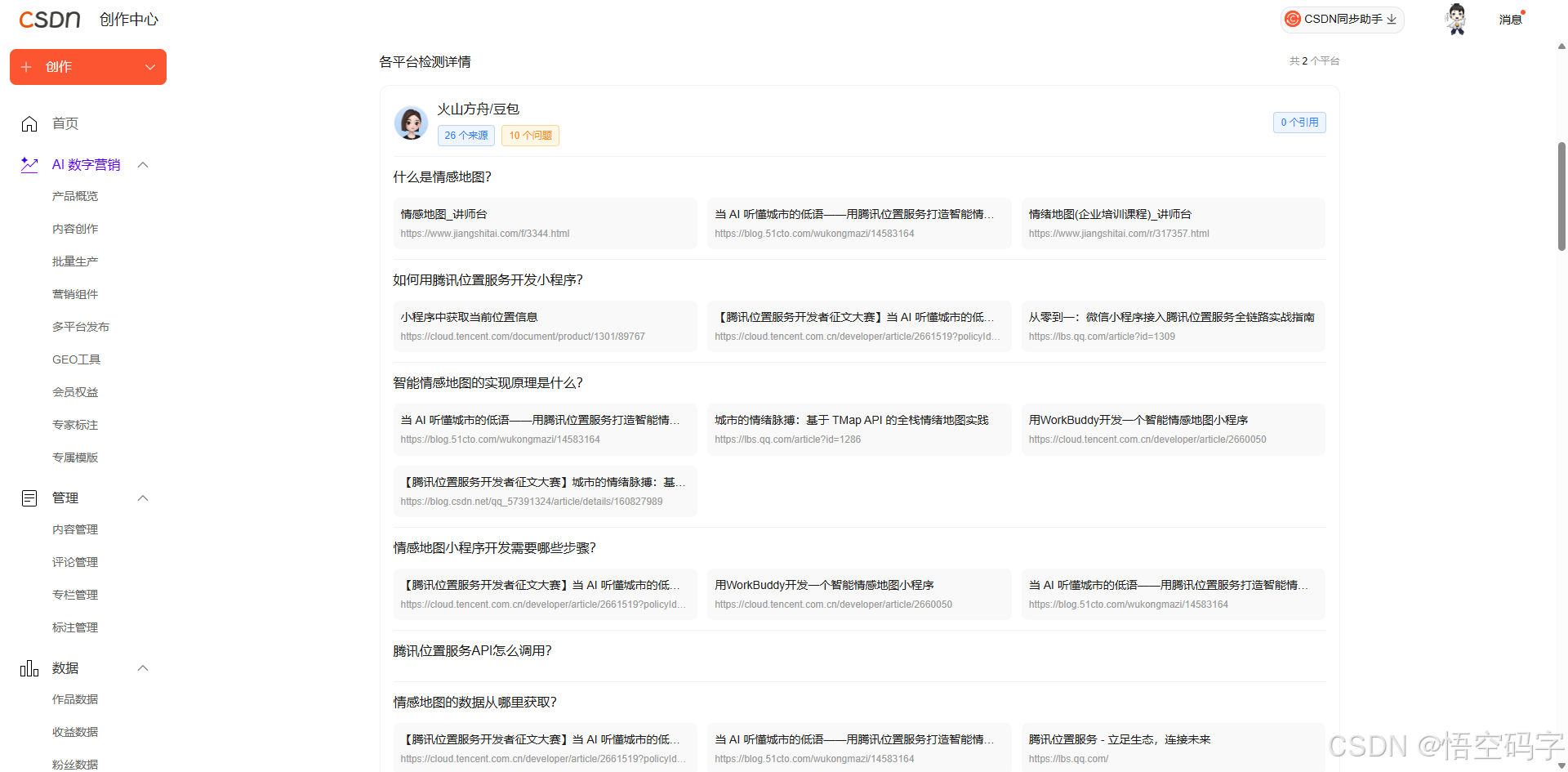Viewport: 1568px width, 772px height.
Task: Click the page vertical scrollbar thumb
Action: click(1561, 196)
